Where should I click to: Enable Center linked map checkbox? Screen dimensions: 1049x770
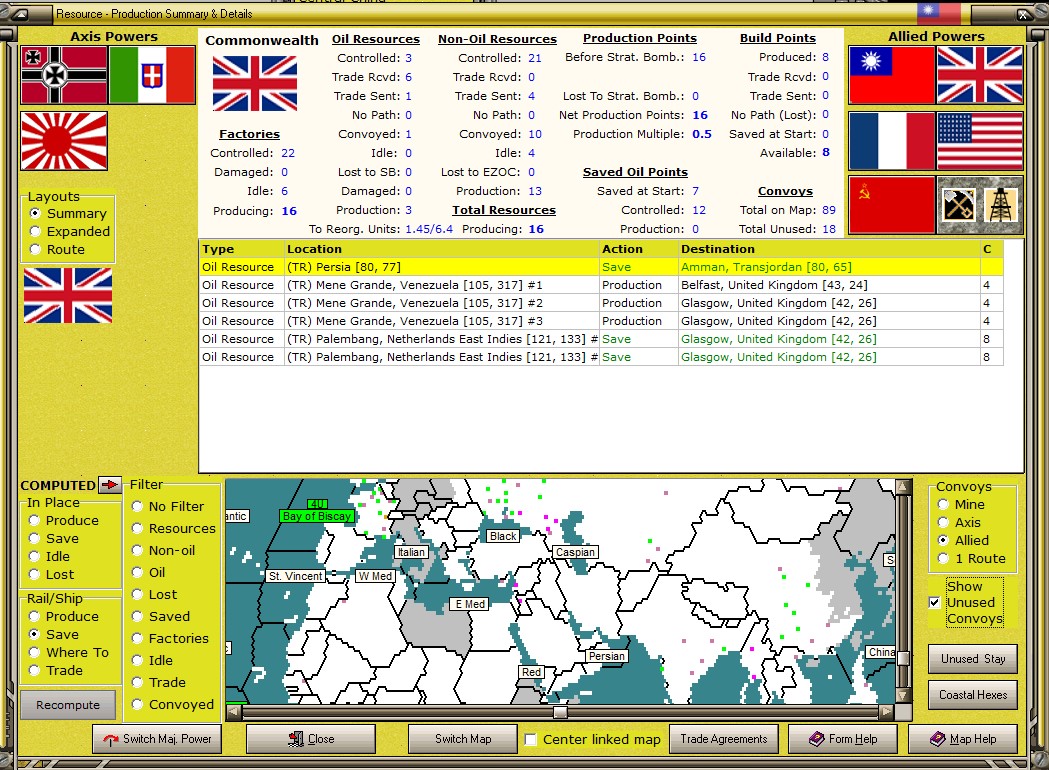(x=531, y=739)
